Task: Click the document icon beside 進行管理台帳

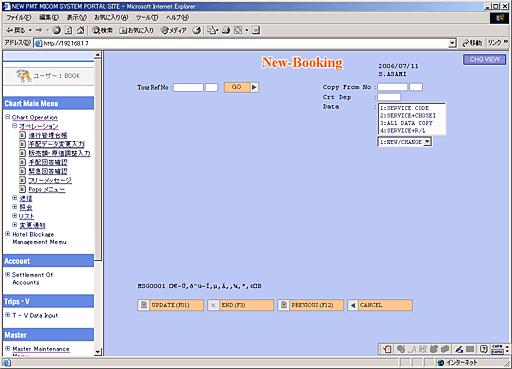Action: 22,135
